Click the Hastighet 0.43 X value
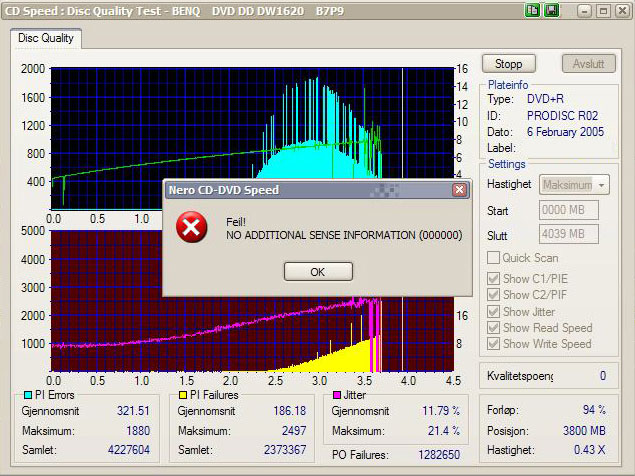The width and height of the screenshot is (635, 476). [590, 450]
